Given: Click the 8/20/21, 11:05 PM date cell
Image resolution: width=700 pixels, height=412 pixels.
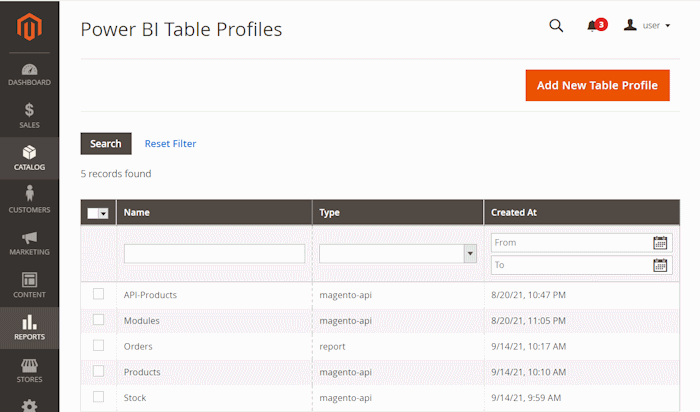Looking at the screenshot, I should (x=528, y=320).
